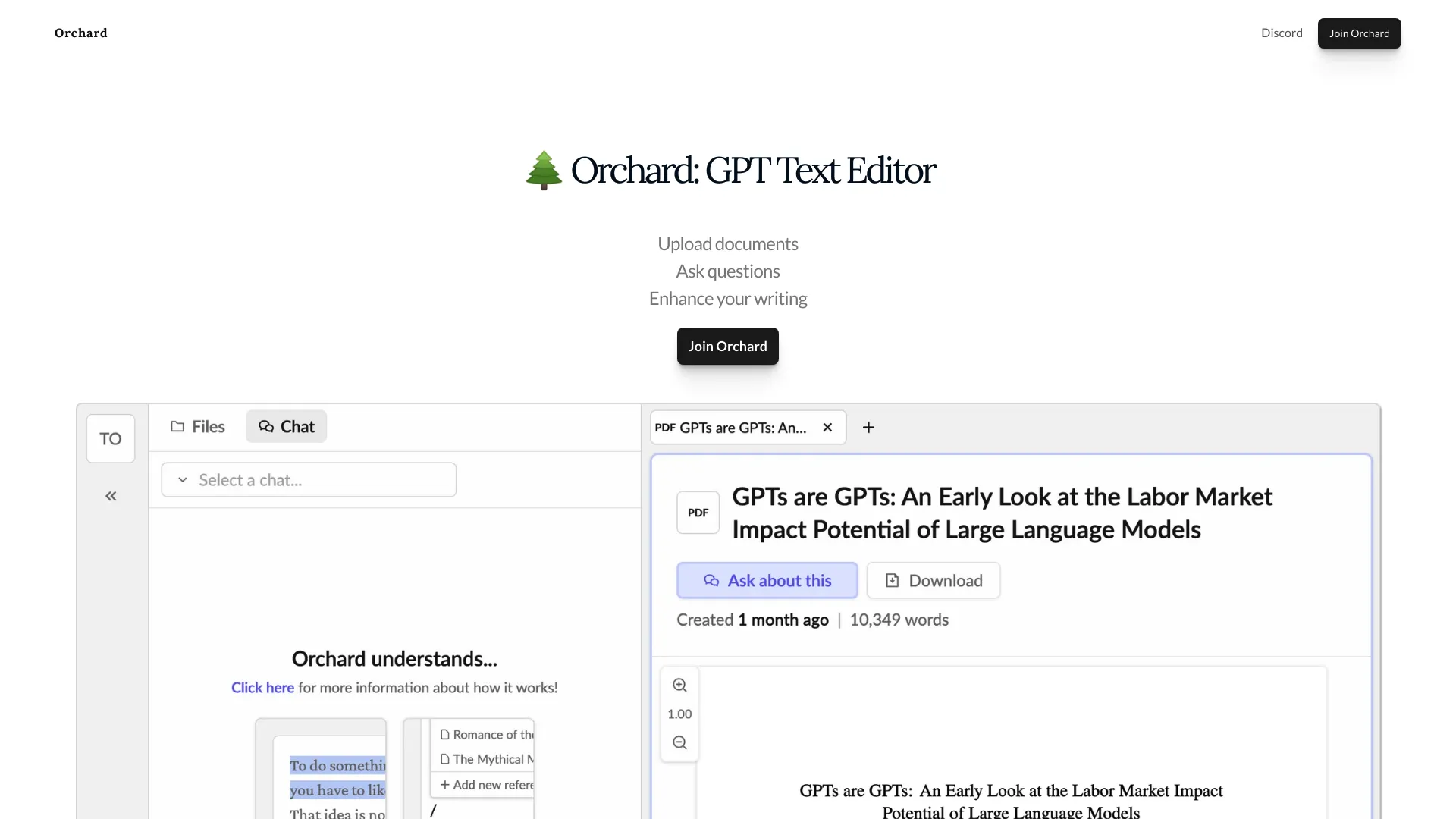This screenshot has height=819, width=1456.
Task: Click the document title GPTs are GPTs
Action: [x=1002, y=513]
